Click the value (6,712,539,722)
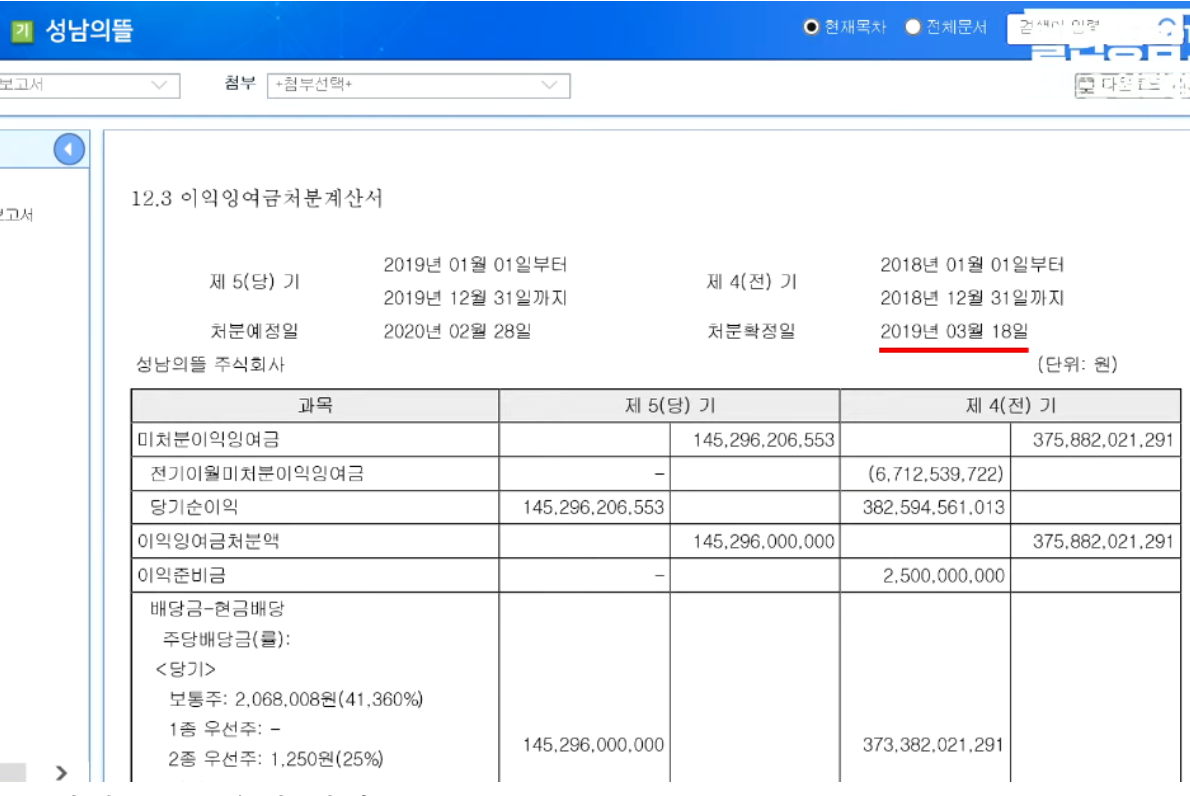Viewport: 1190px width, 796px height. [935, 474]
